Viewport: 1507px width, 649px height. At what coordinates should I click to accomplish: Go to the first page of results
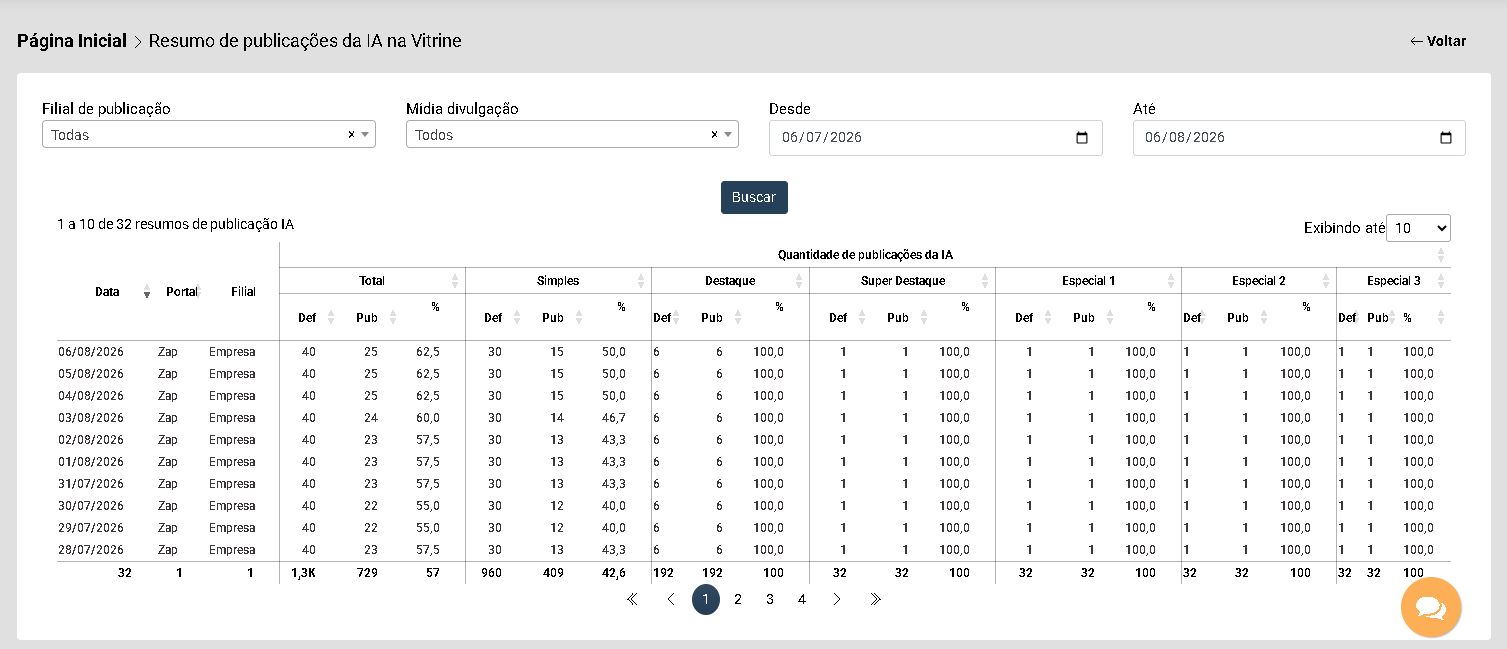pyautogui.click(x=632, y=599)
